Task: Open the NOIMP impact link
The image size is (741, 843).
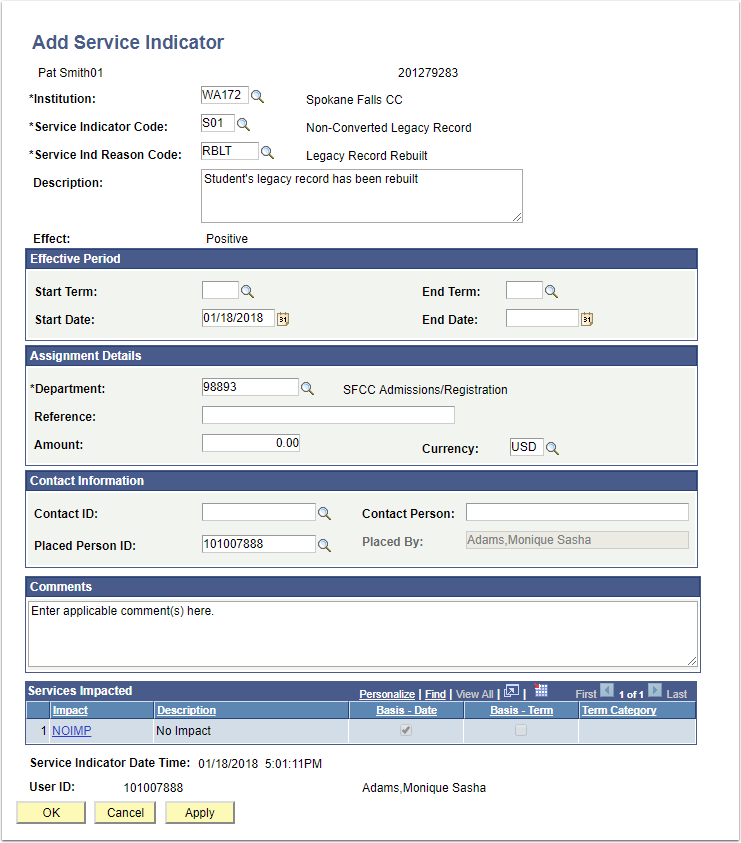Action: click(x=72, y=731)
